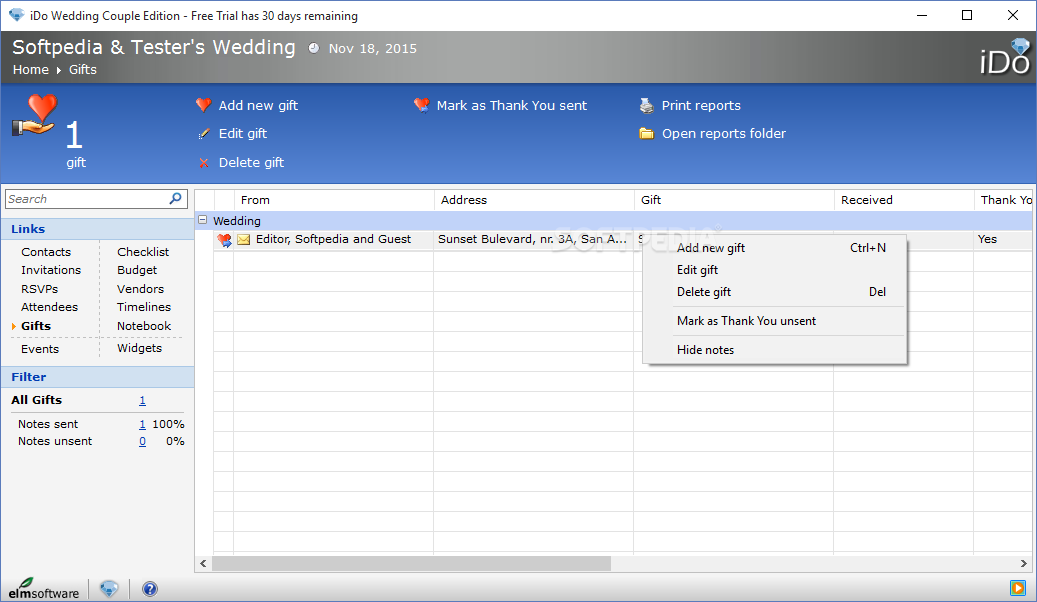Click the scroll left arrow
Screen dimensions: 1037x602
(x=203, y=564)
